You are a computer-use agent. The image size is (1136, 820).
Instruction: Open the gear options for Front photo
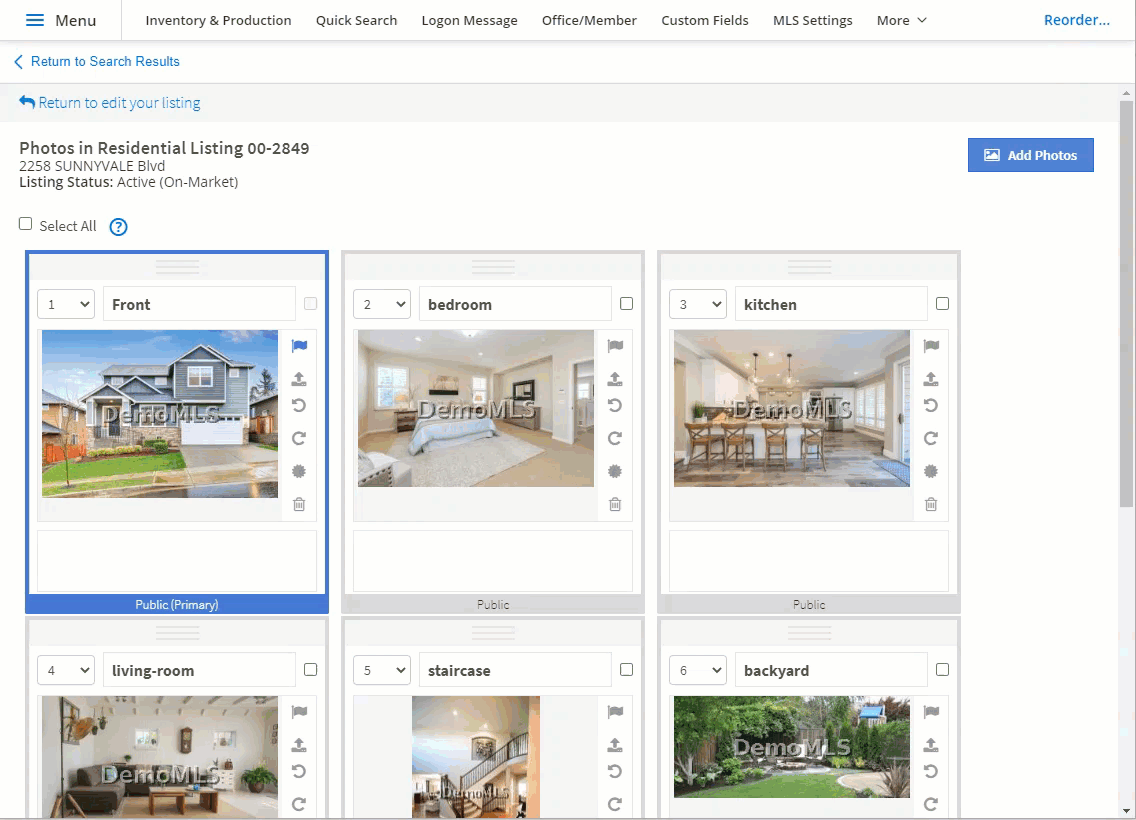(x=299, y=472)
